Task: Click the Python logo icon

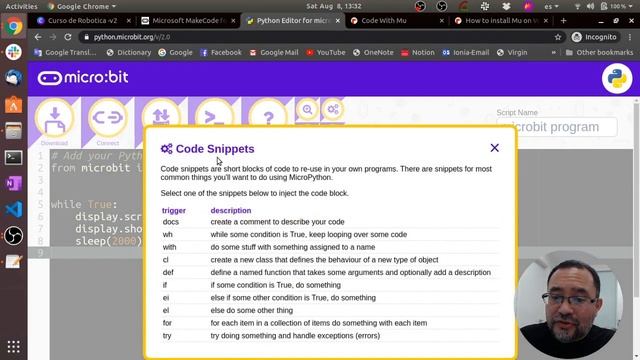Action: tap(617, 78)
